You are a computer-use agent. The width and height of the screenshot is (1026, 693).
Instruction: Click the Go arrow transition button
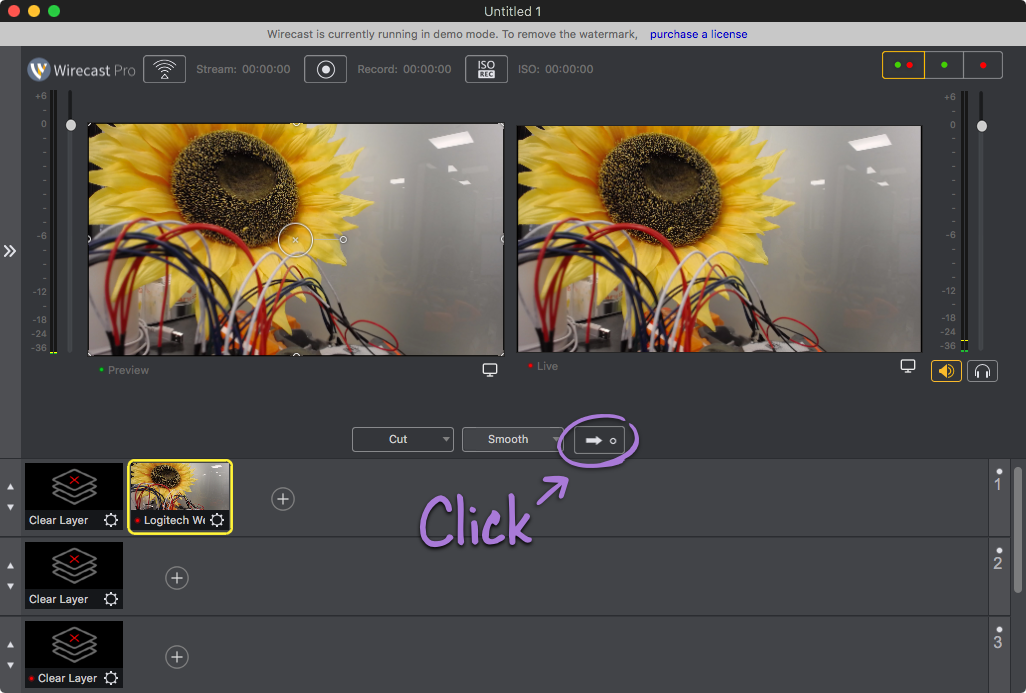click(x=599, y=440)
